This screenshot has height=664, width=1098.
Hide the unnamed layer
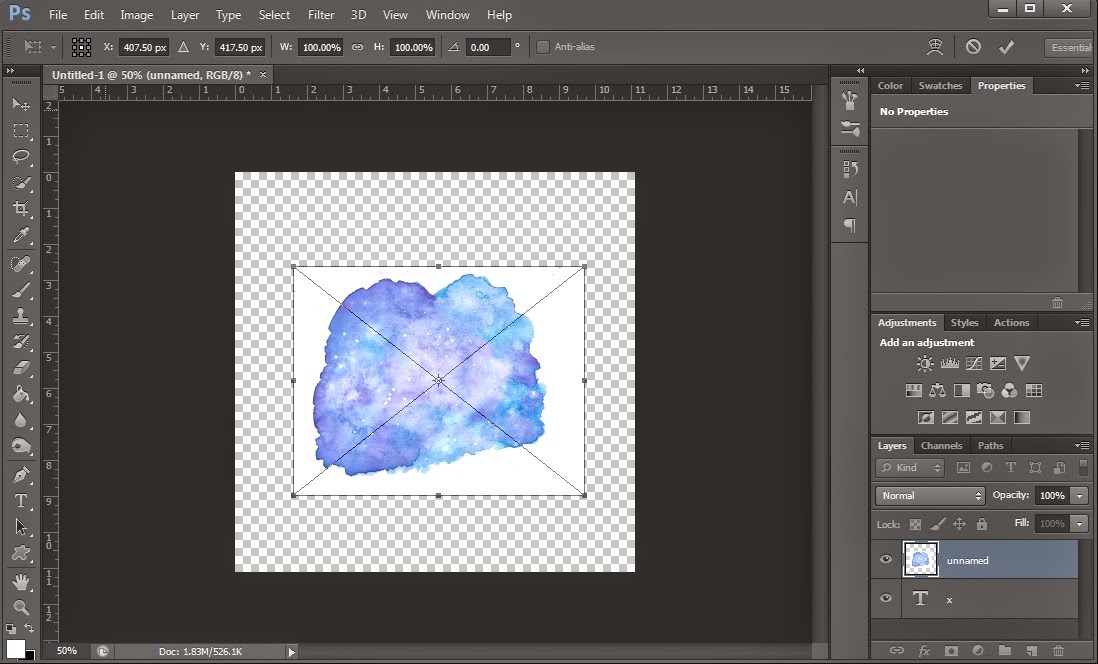pyautogui.click(x=886, y=559)
